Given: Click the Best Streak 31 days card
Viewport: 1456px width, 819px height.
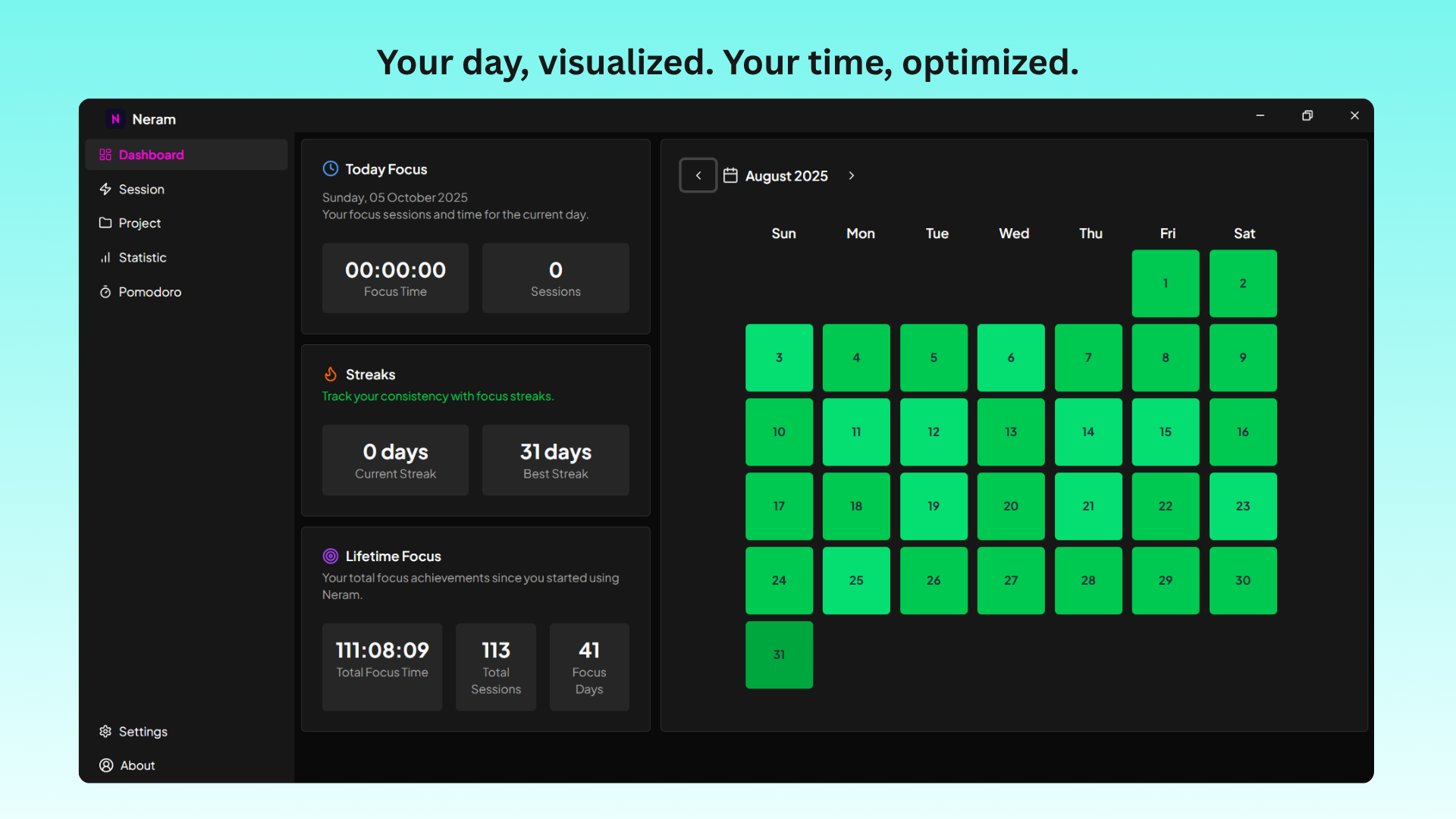Looking at the screenshot, I should pyautogui.click(x=555, y=460).
